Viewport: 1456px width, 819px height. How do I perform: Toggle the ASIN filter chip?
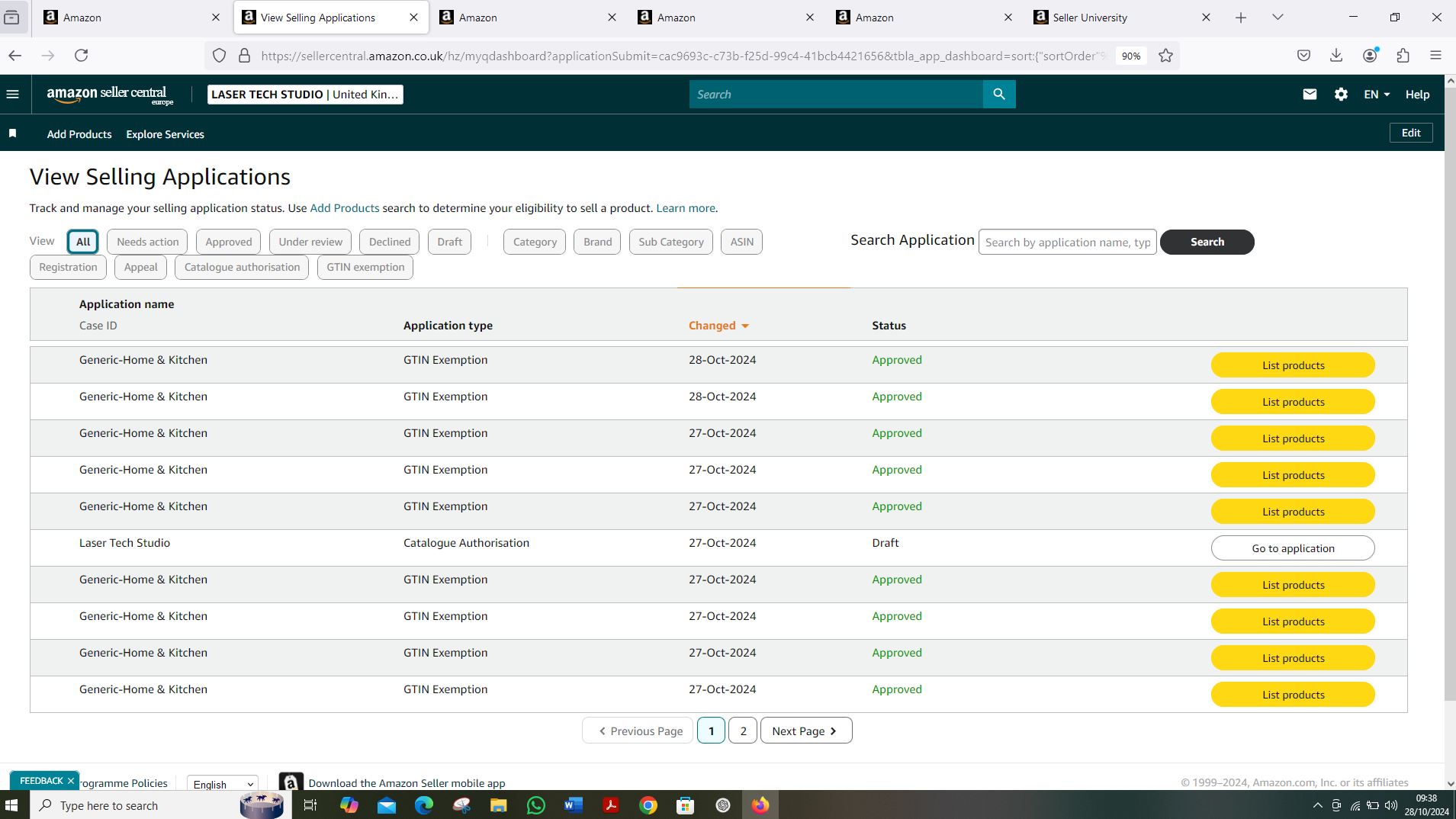click(741, 242)
